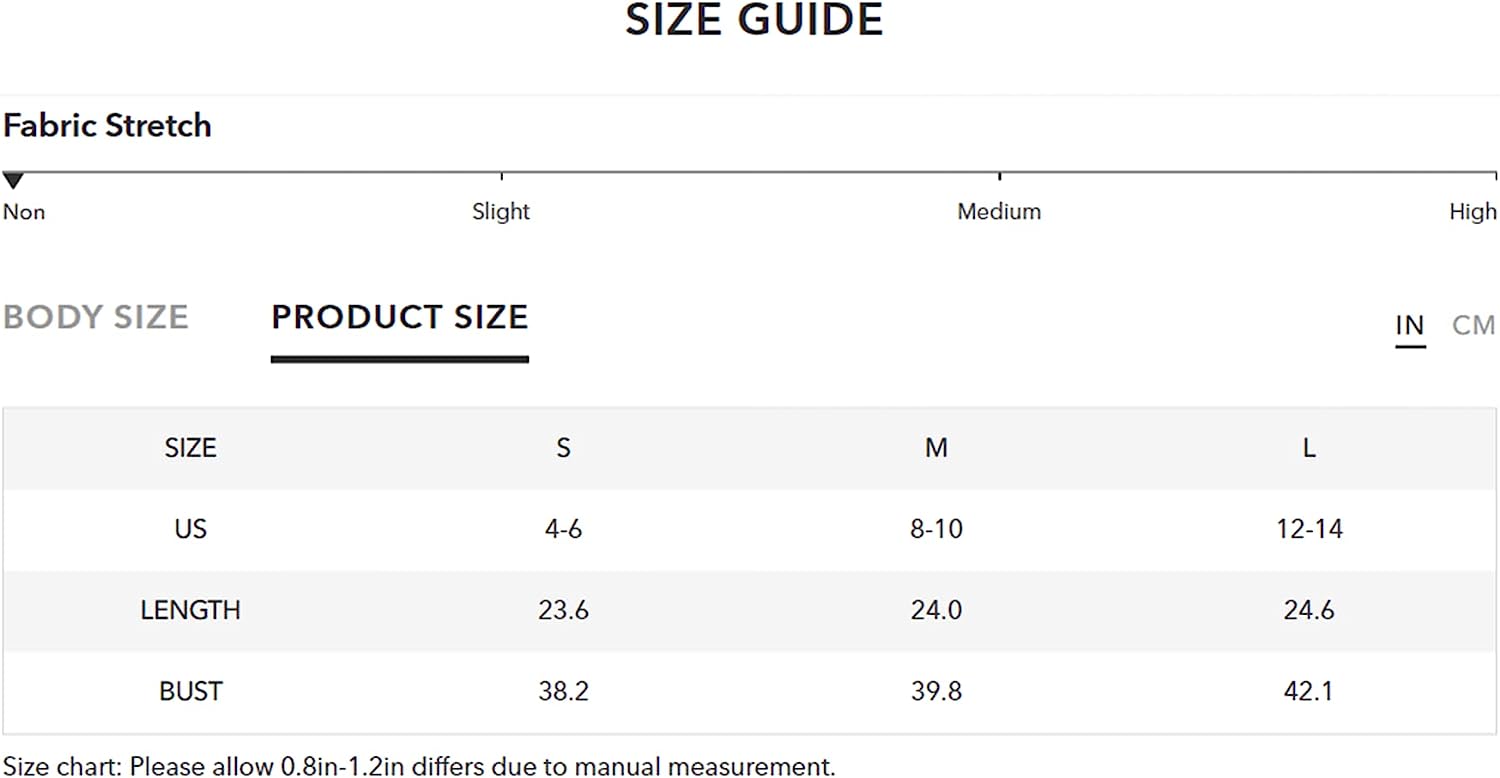
Task: Click the High stretch label
Action: [1473, 212]
